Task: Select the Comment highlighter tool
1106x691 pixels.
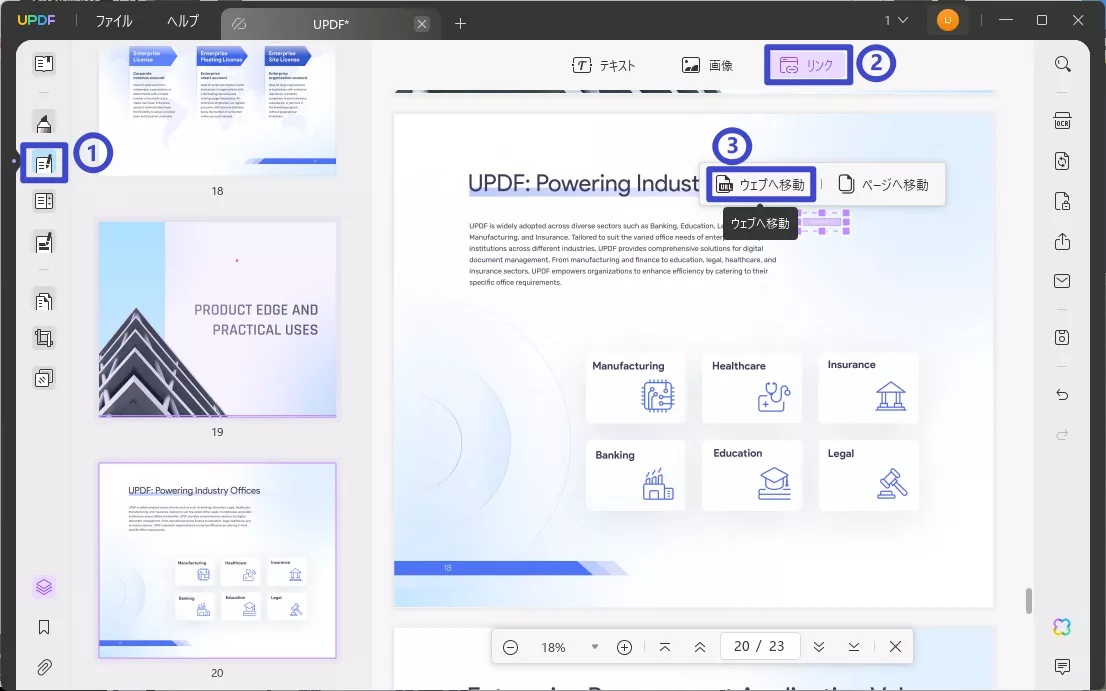Action: point(44,123)
